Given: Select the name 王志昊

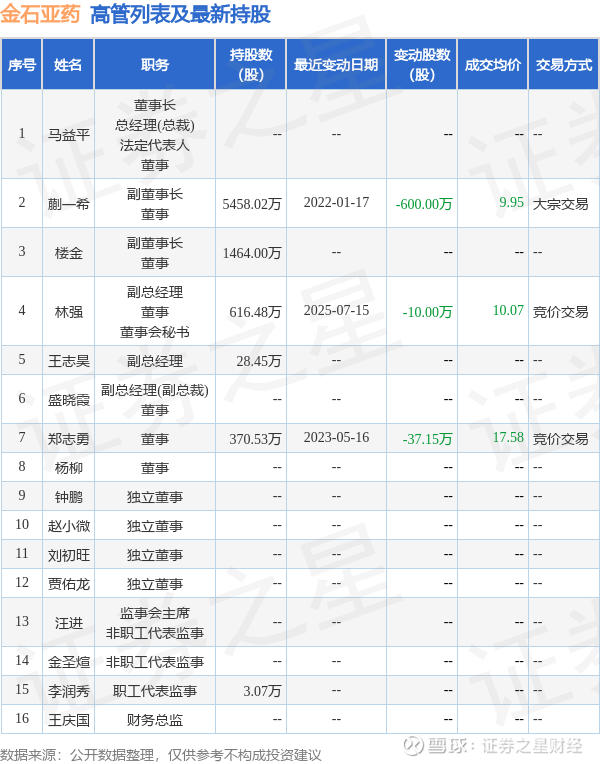Looking at the screenshot, I should click(68, 361).
